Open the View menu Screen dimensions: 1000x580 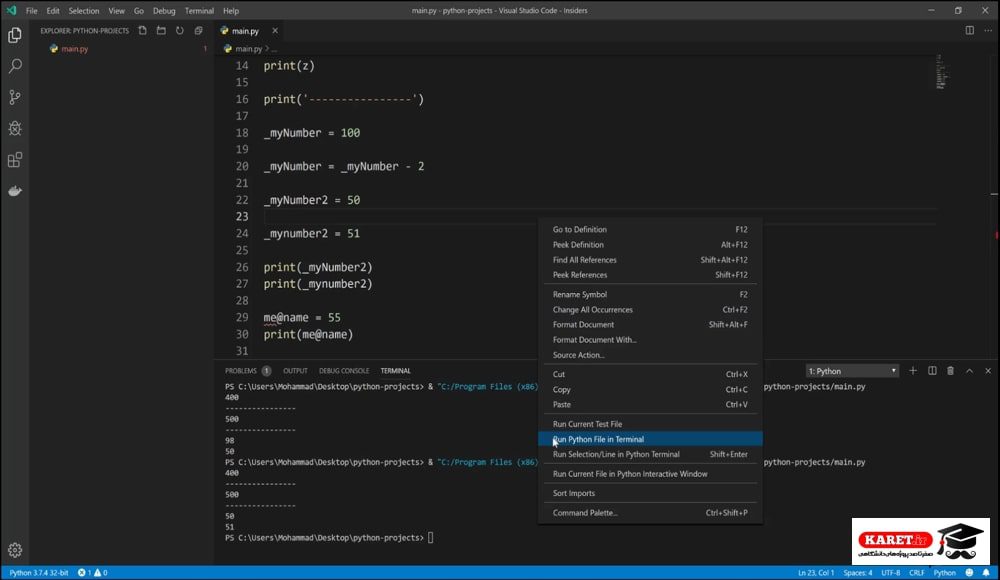pos(117,11)
